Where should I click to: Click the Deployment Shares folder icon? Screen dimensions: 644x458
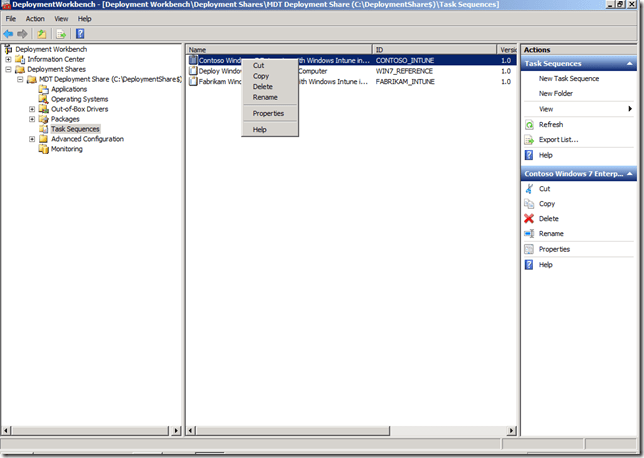click(20, 69)
